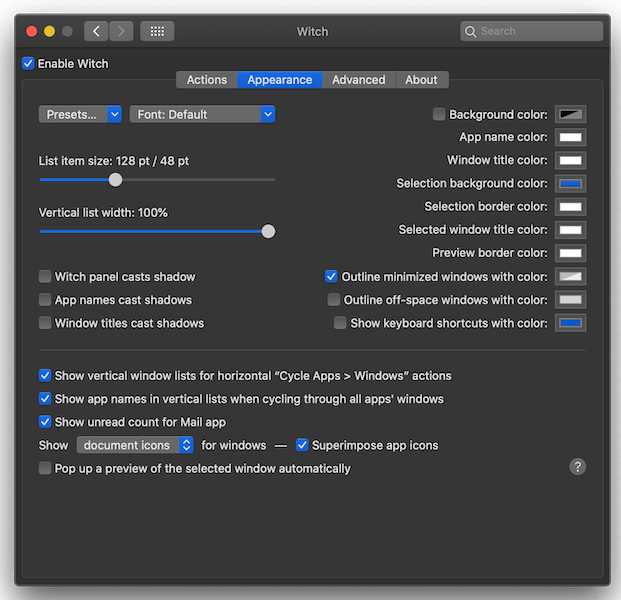Click the red close window button
621x600 pixels.
[32, 31]
